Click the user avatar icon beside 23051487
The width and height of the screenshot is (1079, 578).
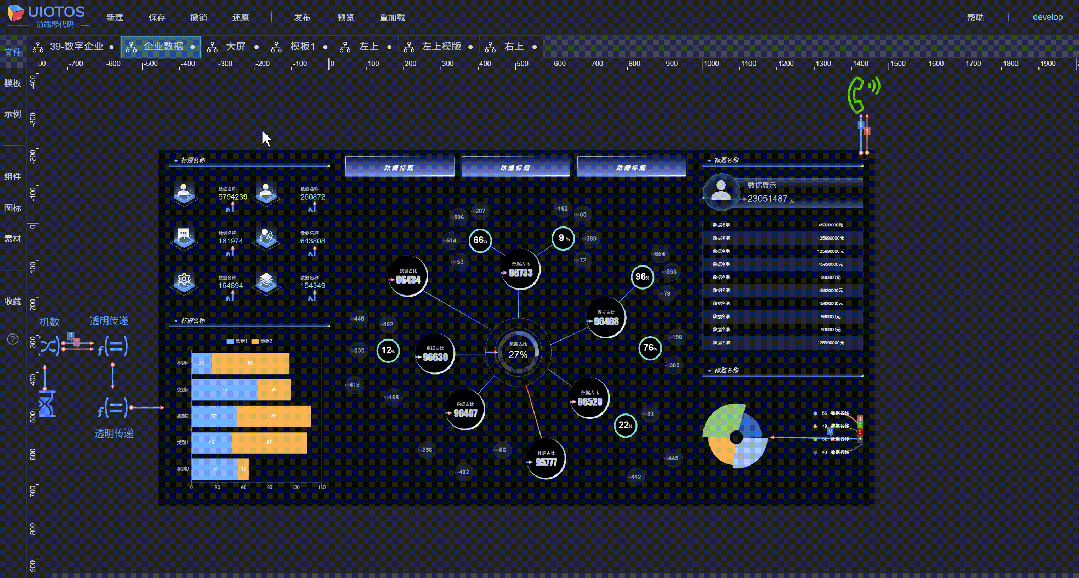[721, 190]
